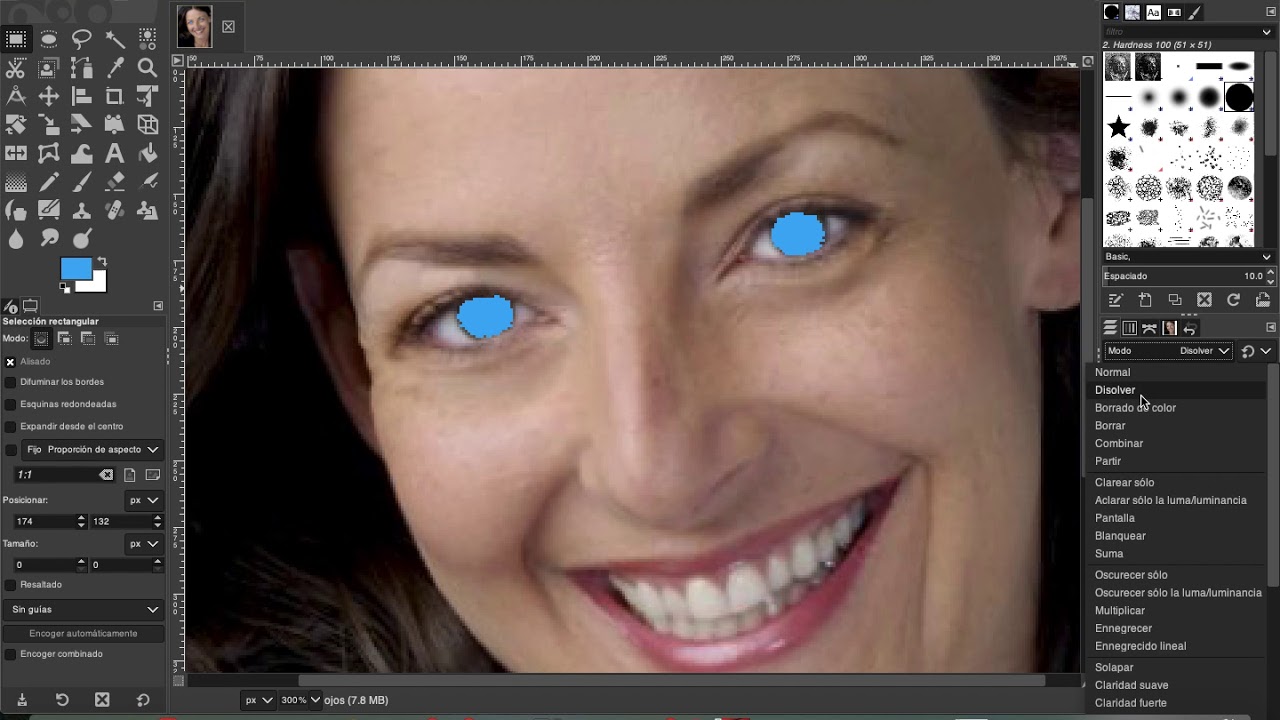This screenshot has height=720, width=1280.
Task: Enable Expandir desde el centro
Action: coord(10,426)
